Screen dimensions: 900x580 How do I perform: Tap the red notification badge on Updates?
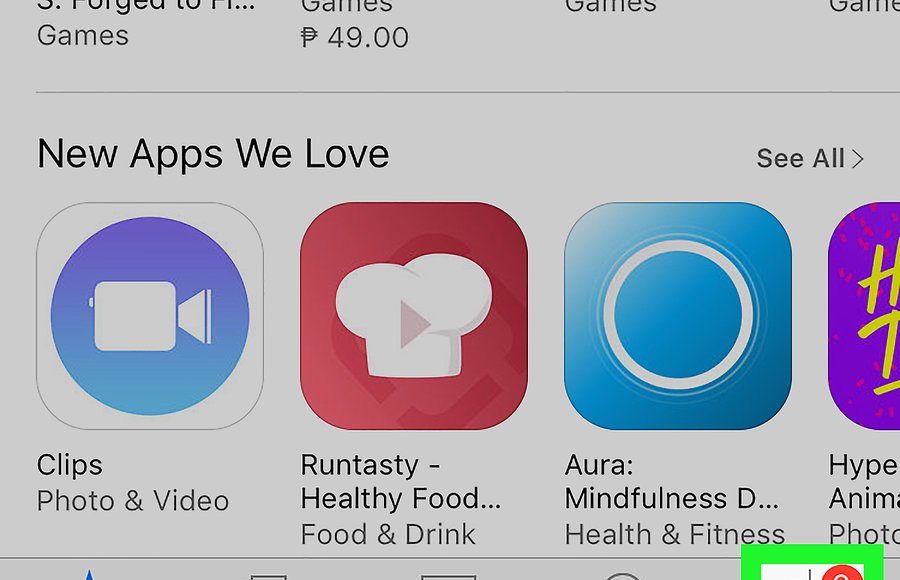tap(842, 573)
